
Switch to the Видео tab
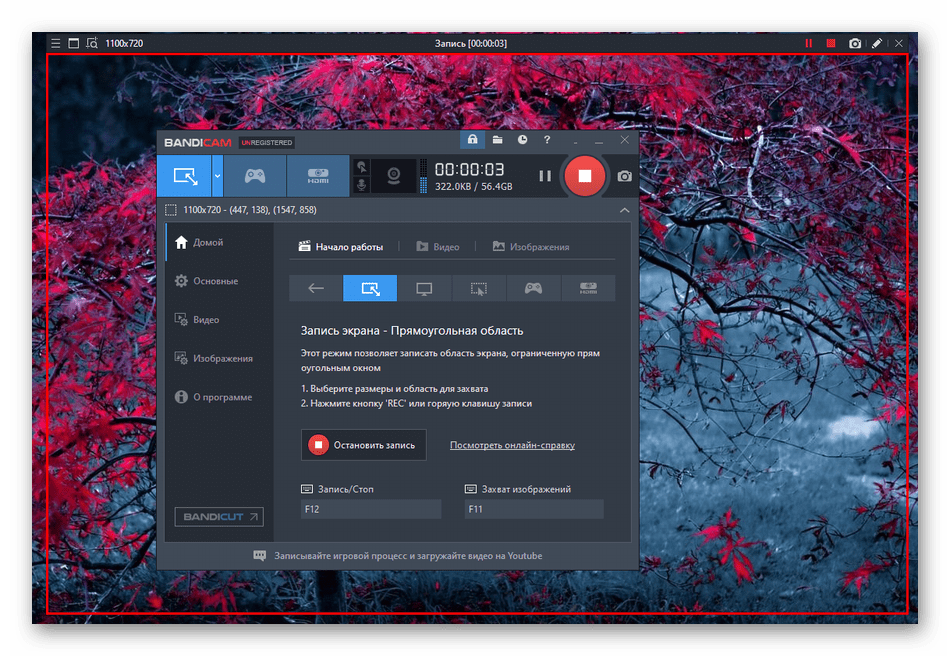(438, 247)
